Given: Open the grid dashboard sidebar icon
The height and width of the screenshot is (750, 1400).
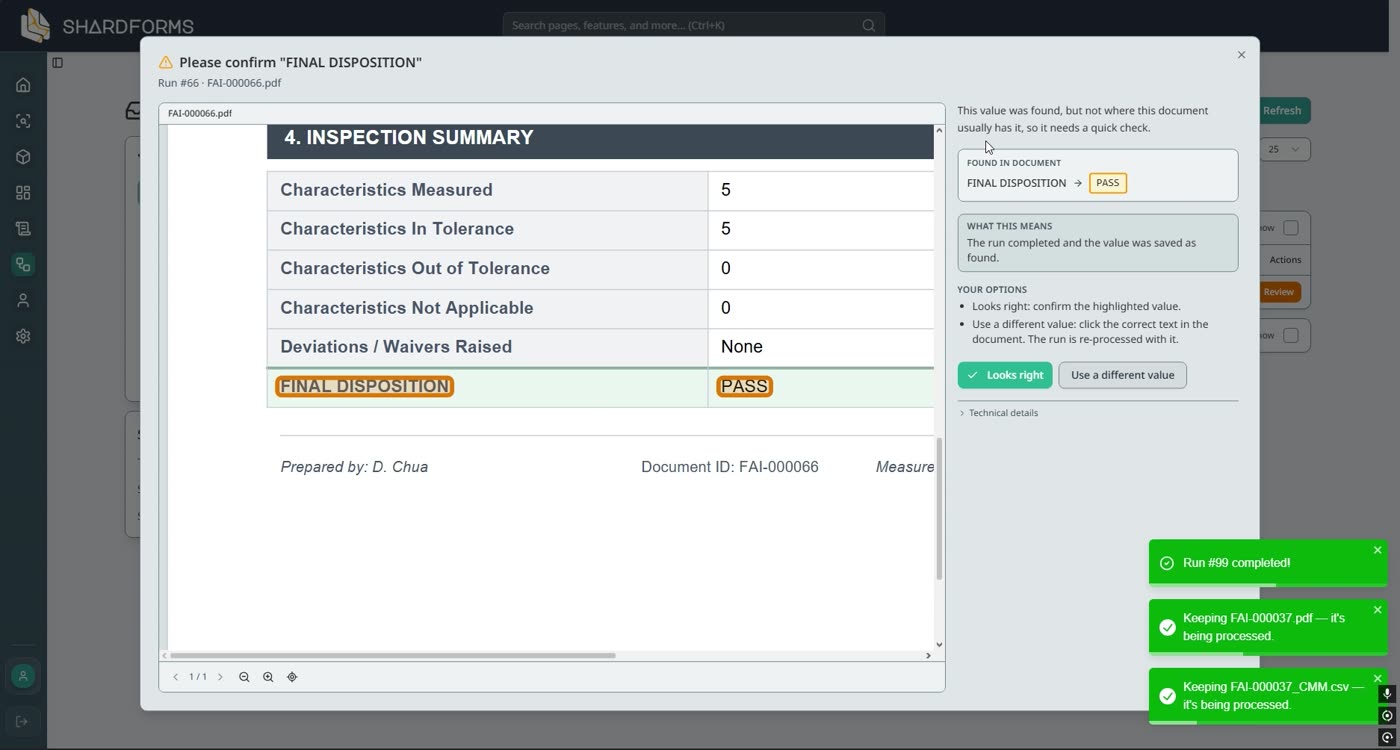Looking at the screenshot, I should (23, 193).
